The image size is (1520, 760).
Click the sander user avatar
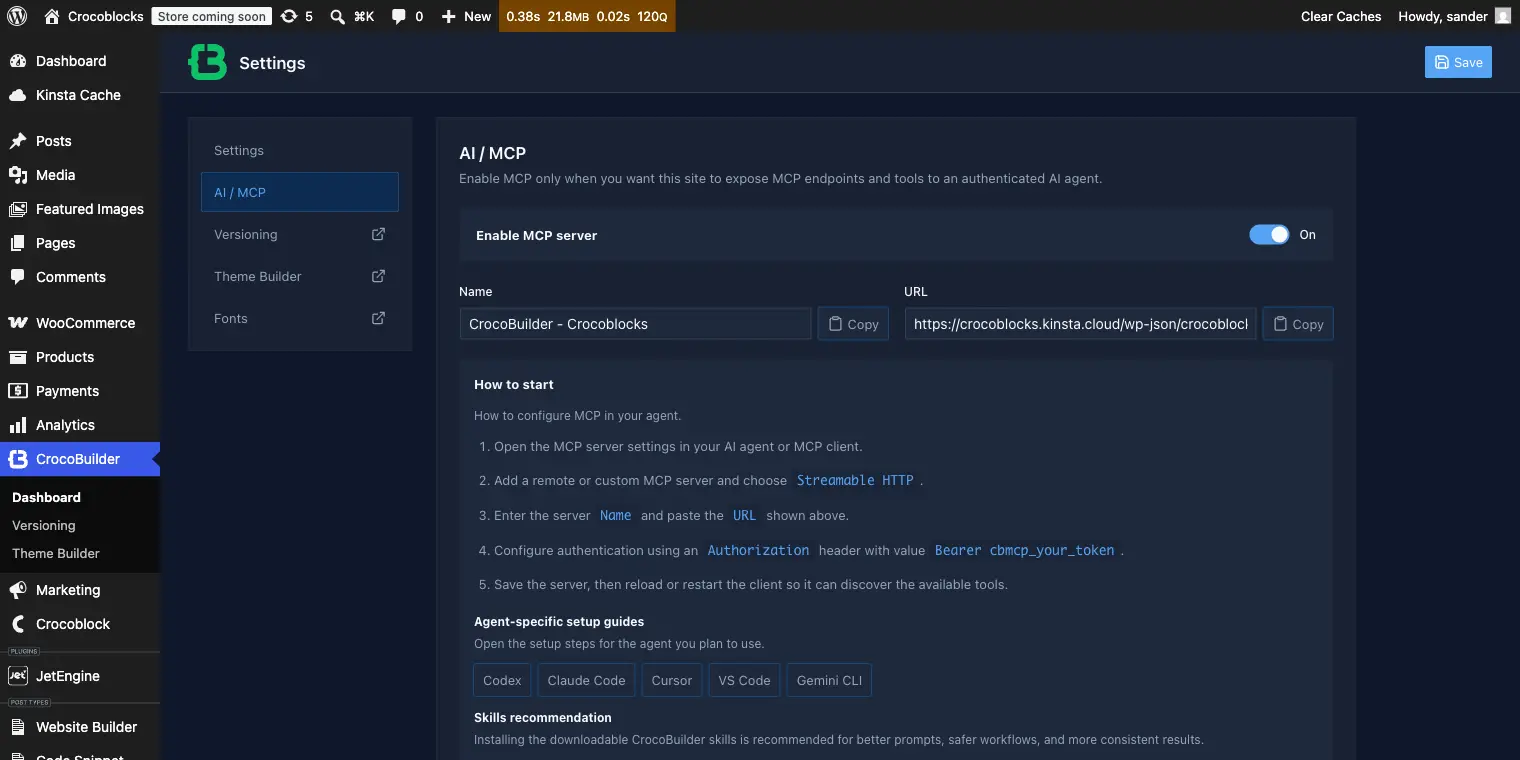pos(1503,16)
